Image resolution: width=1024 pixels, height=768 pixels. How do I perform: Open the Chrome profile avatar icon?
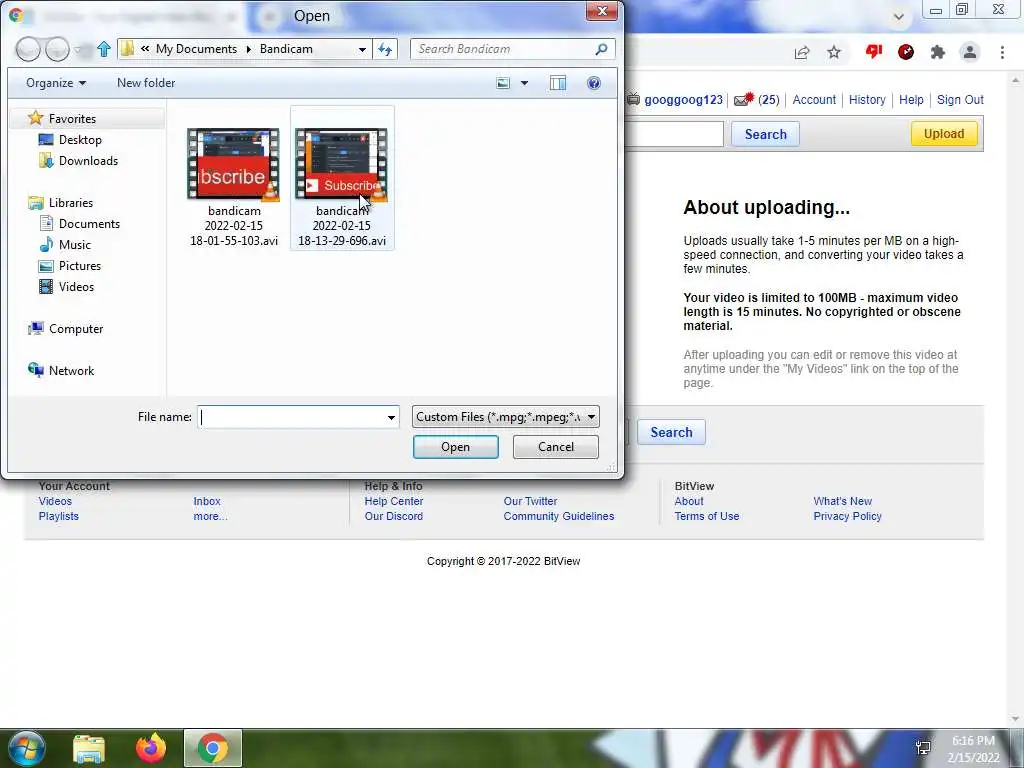(970, 52)
